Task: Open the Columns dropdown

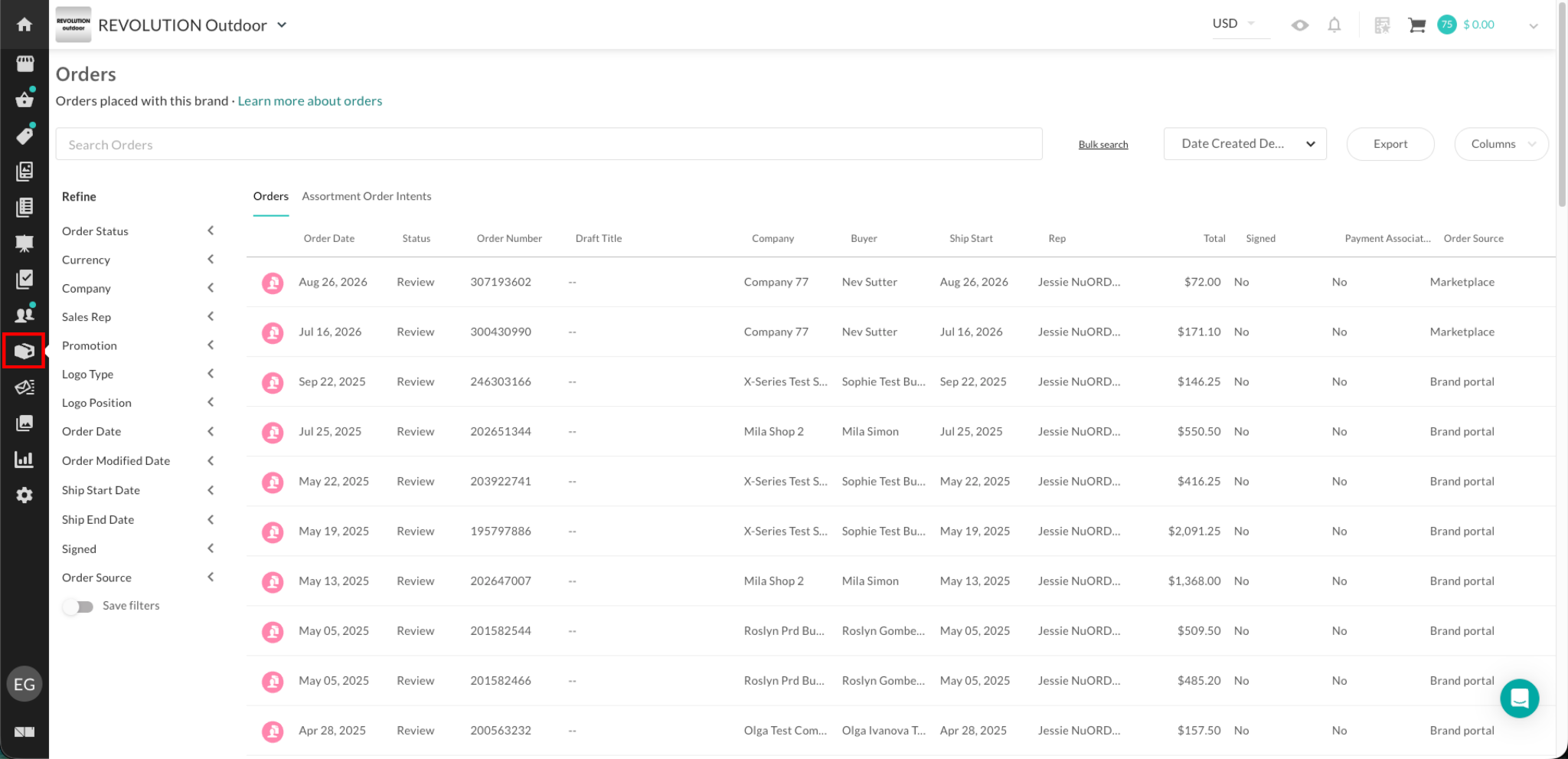Action: (x=1501, y=144)
